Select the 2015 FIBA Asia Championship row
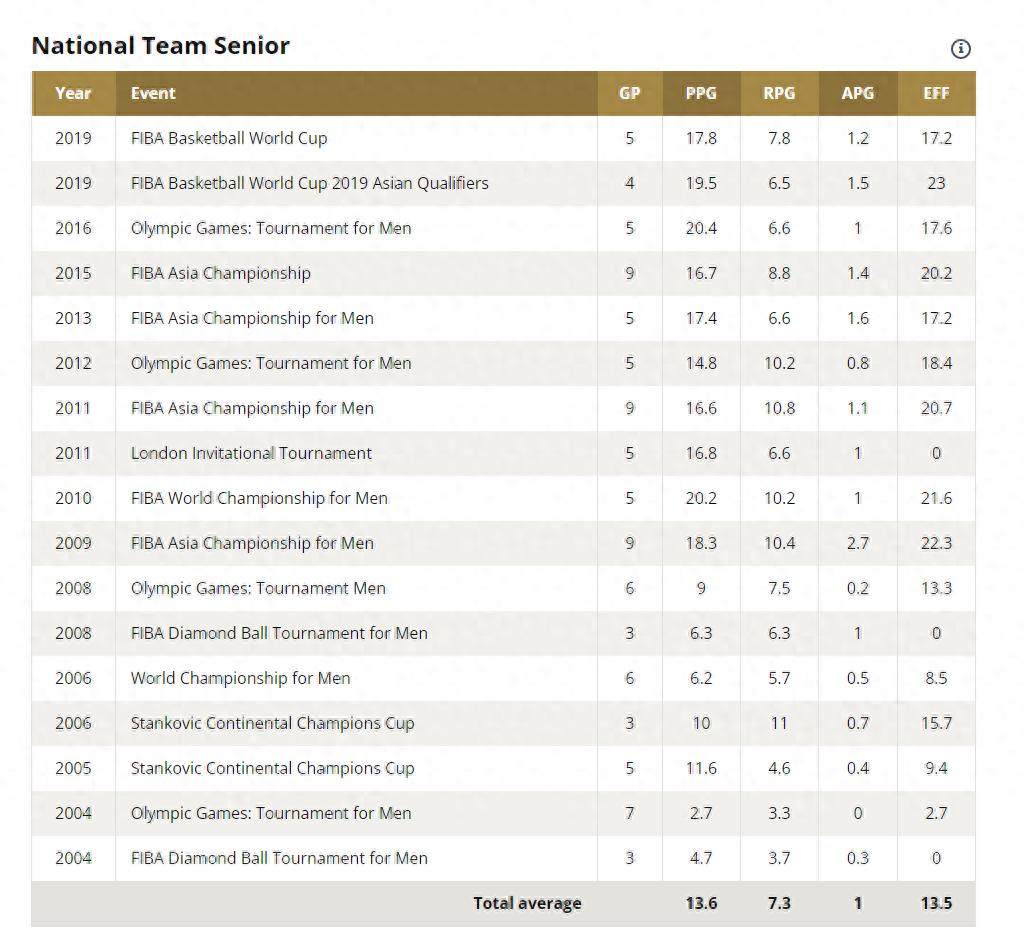1025x942 pixels. click(x=221, y=273)
